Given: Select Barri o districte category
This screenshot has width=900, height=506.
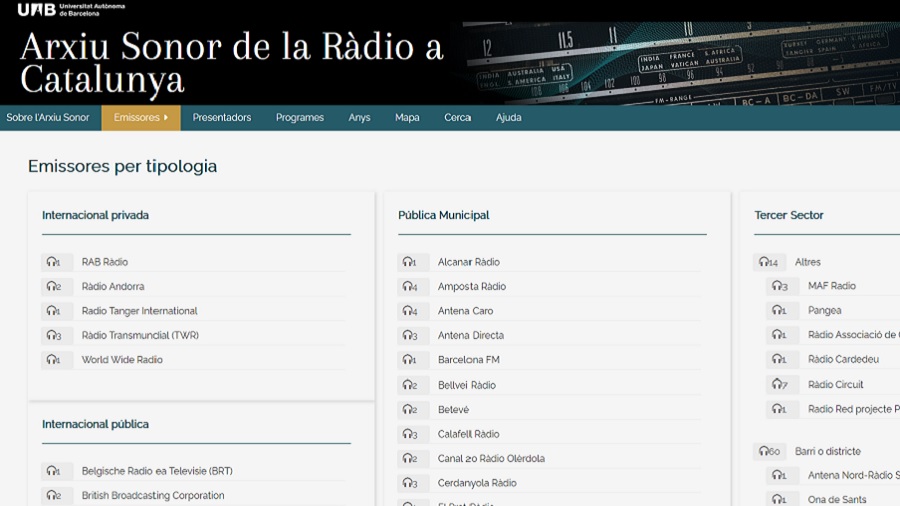Looking at the screenshot, I should pos(828,451).
